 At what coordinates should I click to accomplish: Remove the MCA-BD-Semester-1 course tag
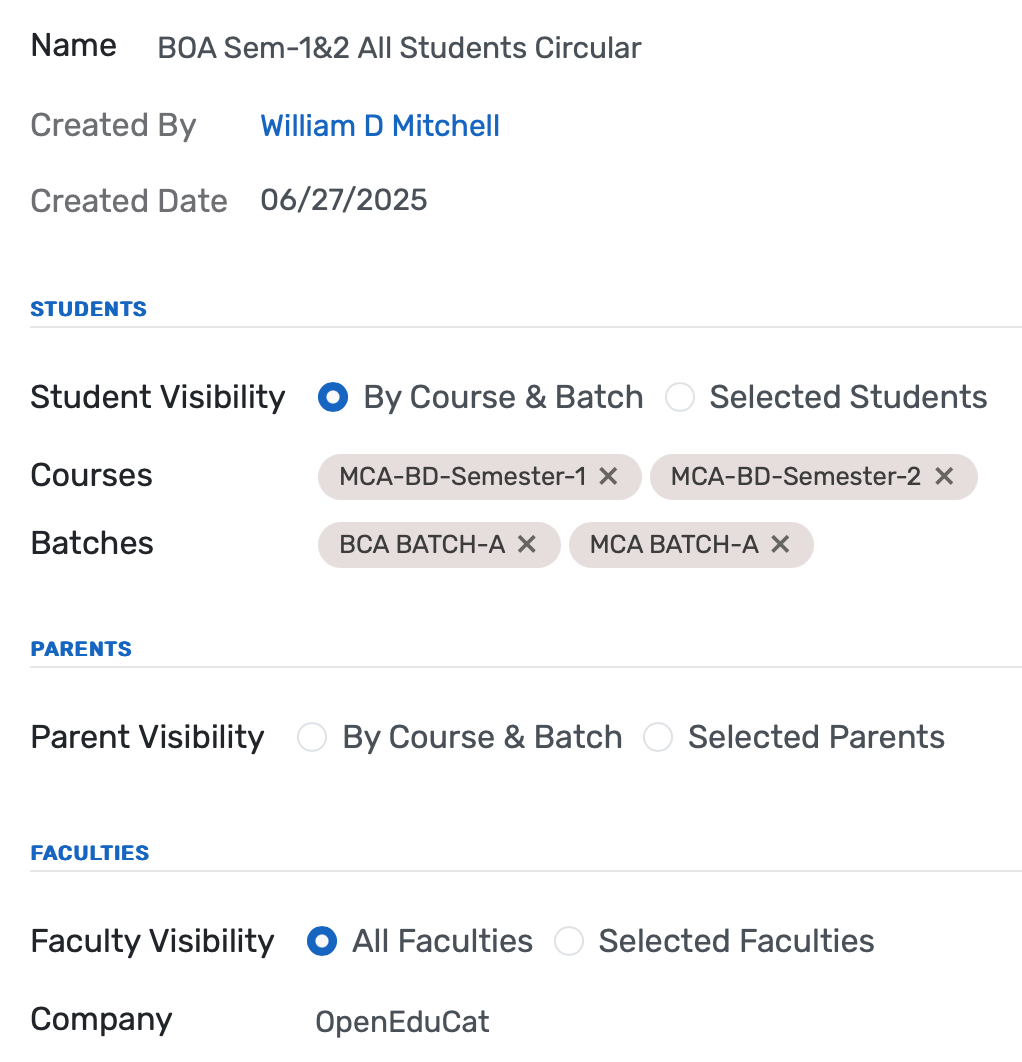[x=608, y=477]
